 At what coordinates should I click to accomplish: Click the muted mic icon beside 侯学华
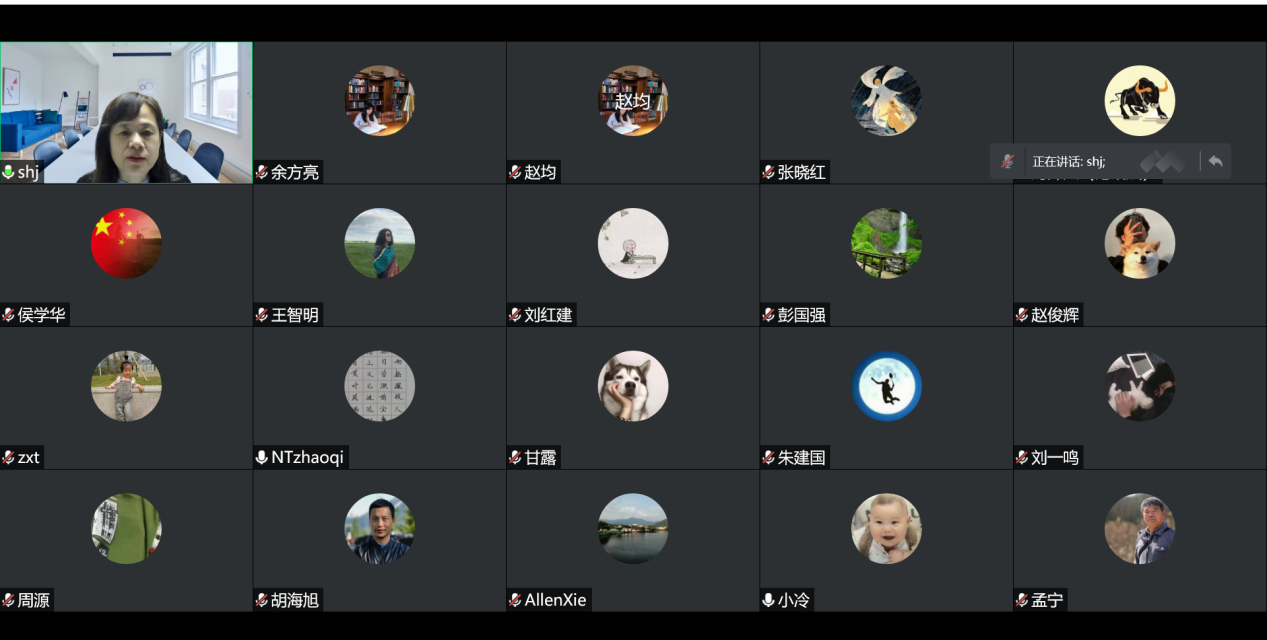pos(9,316)
